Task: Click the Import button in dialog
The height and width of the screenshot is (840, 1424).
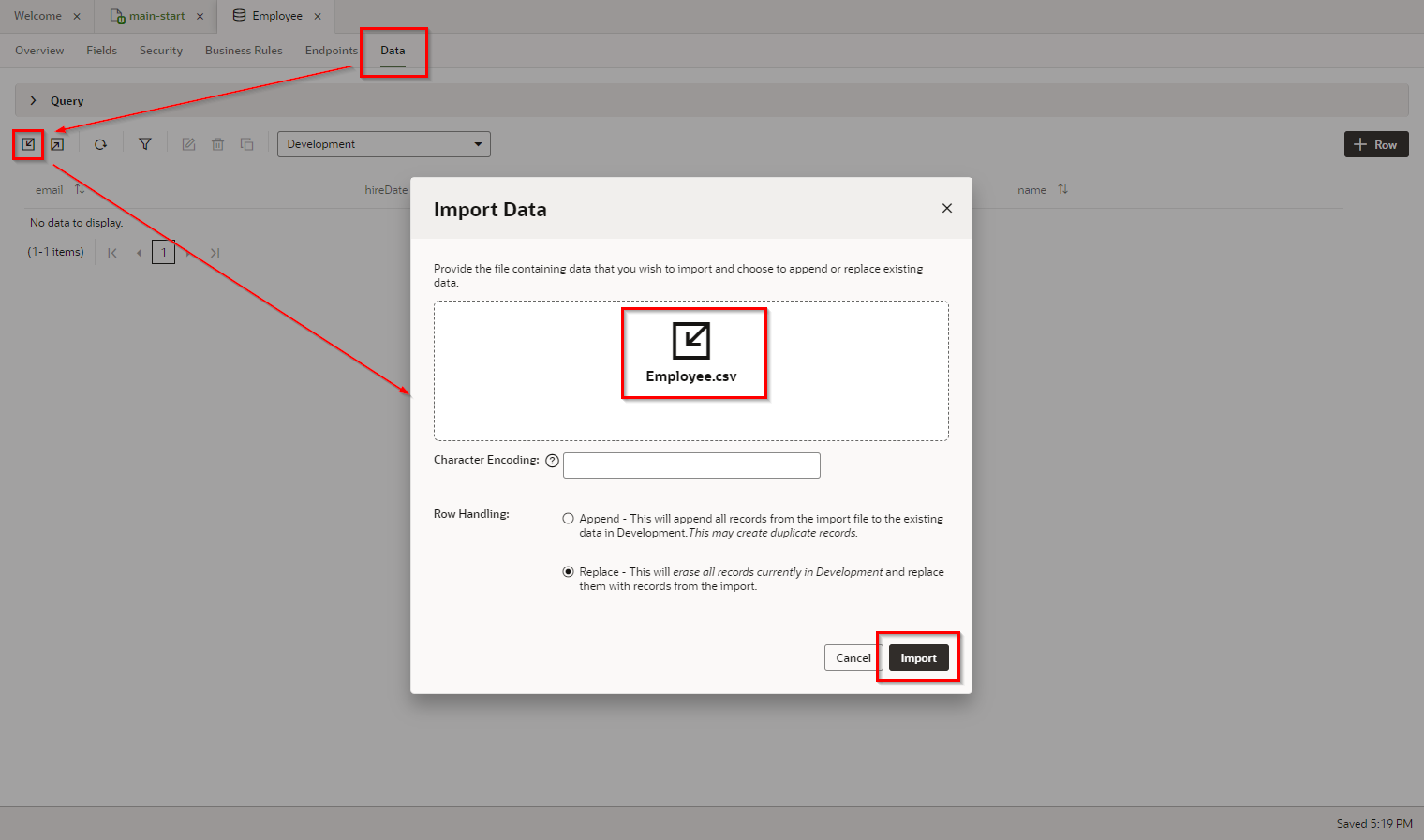Action: click(918, 658)
